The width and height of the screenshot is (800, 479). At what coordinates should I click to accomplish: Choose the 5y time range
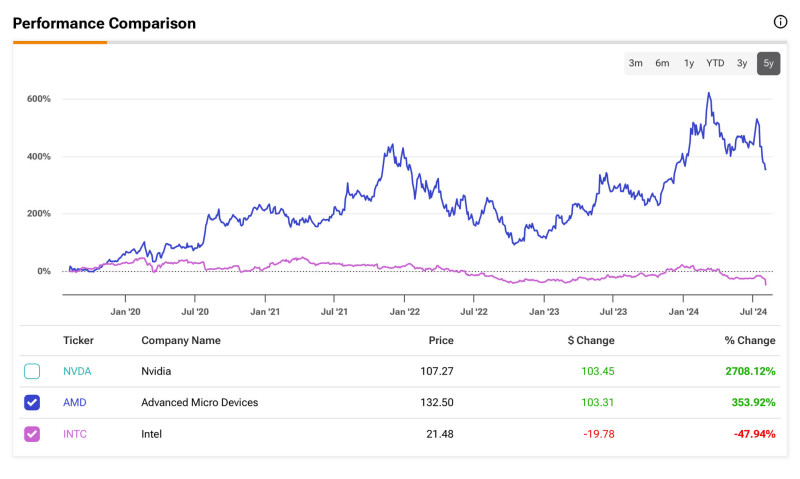[768, 63]
